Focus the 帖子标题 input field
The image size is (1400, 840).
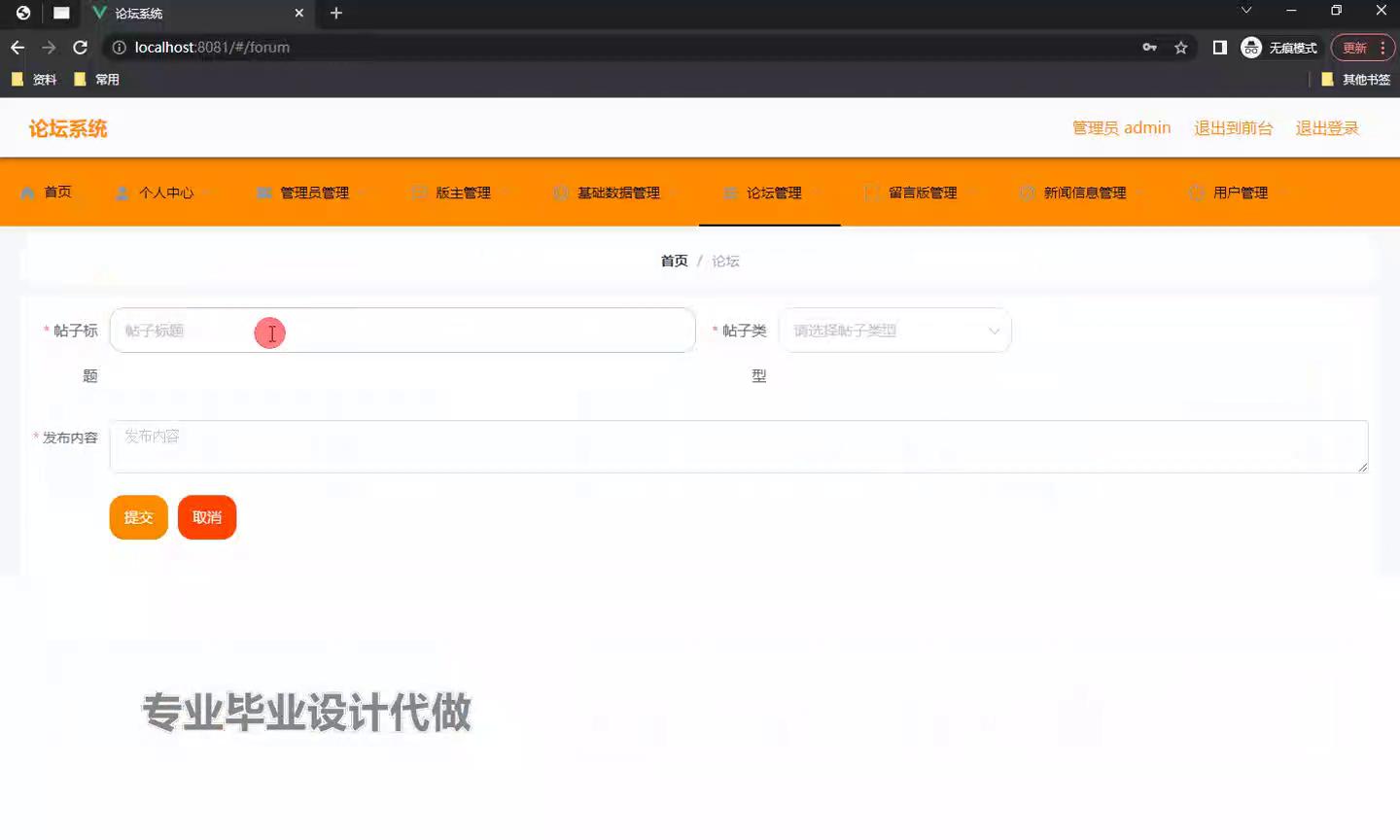click(x=402, y=331)
